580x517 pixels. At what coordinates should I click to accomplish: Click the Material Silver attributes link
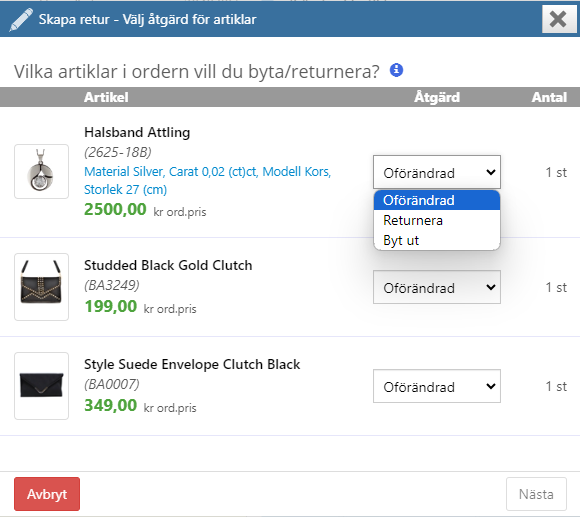tap(208, 180)
